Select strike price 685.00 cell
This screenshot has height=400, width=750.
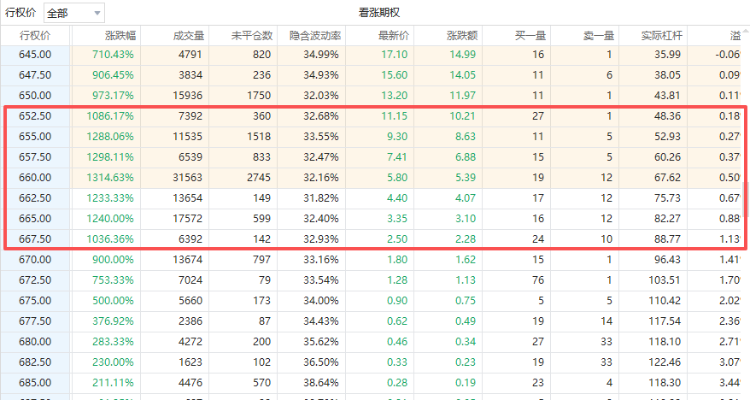(35, 383)
